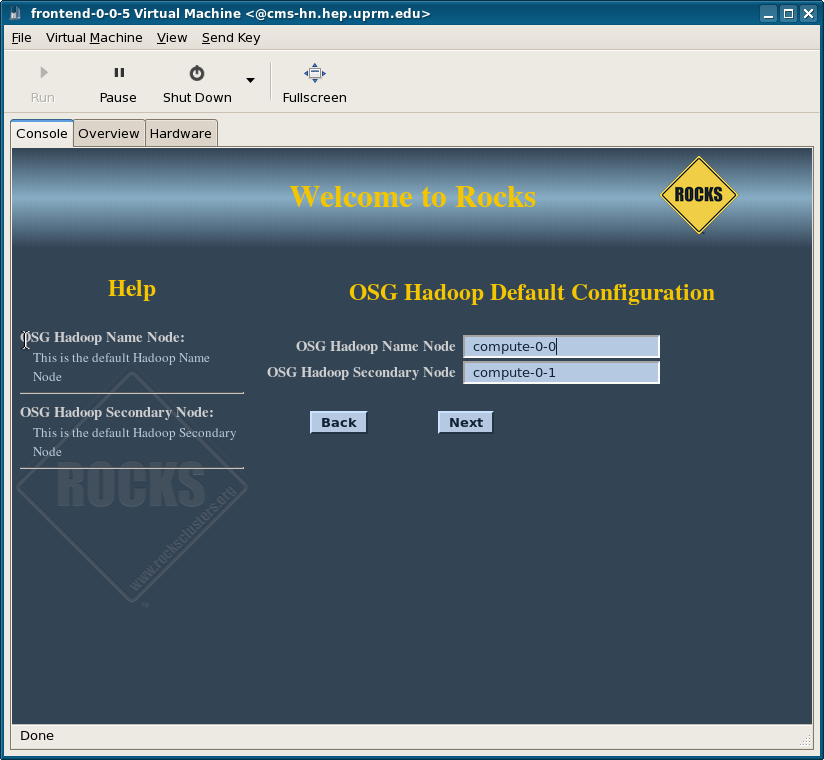Click the OSG Hadoop Secondary Node field

pyautogui.click(x=561, y=373)
